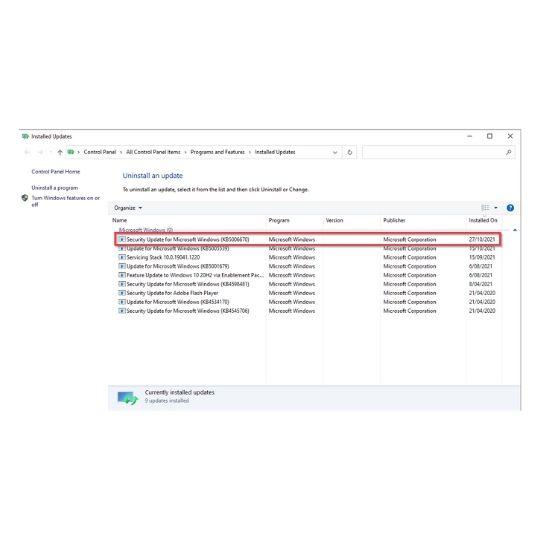Sort by the Name column header
The image size is (540, 540).
(x=120, y=220)
